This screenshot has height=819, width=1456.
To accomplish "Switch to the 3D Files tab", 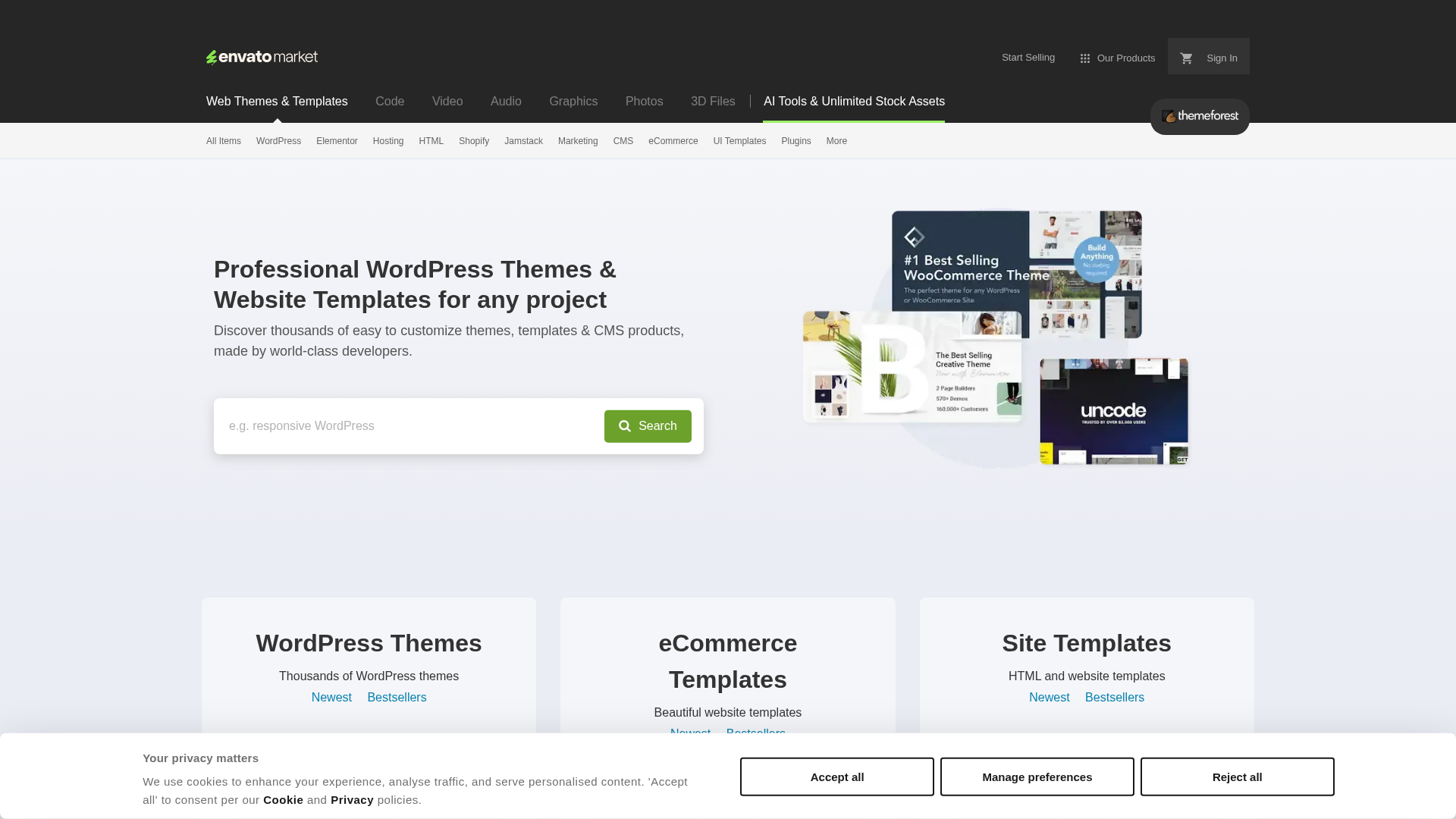I will (713, 102).
